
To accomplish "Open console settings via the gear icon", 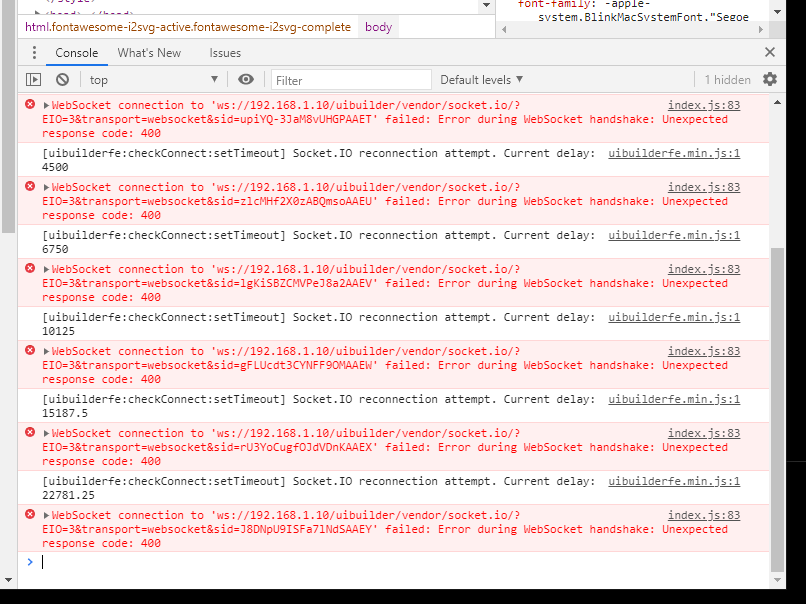I will 769,78.
